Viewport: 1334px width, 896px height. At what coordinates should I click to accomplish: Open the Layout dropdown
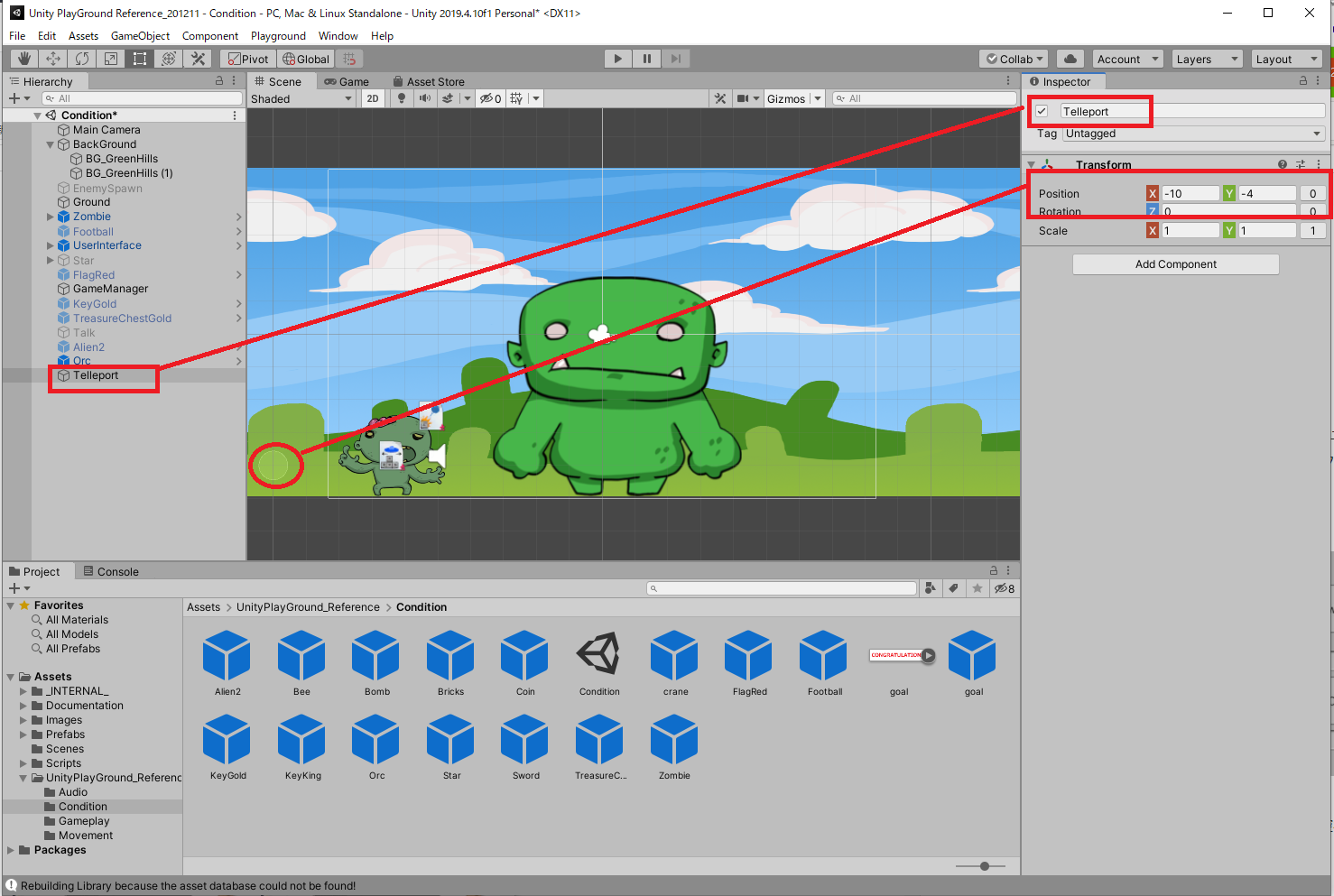pyautogui.click(x=1287, y=59)
